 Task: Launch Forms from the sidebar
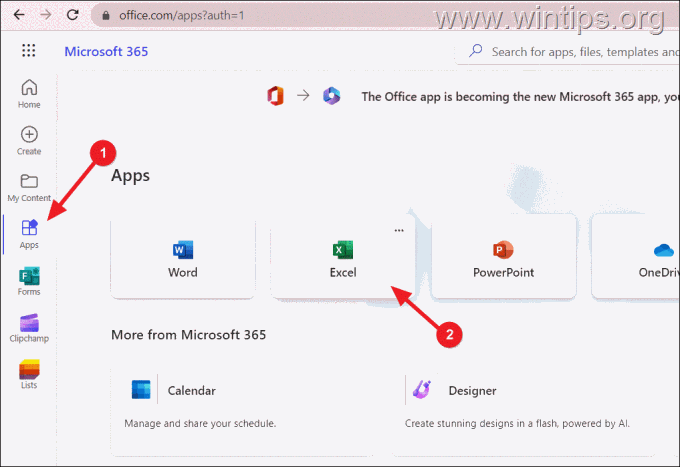29,281
